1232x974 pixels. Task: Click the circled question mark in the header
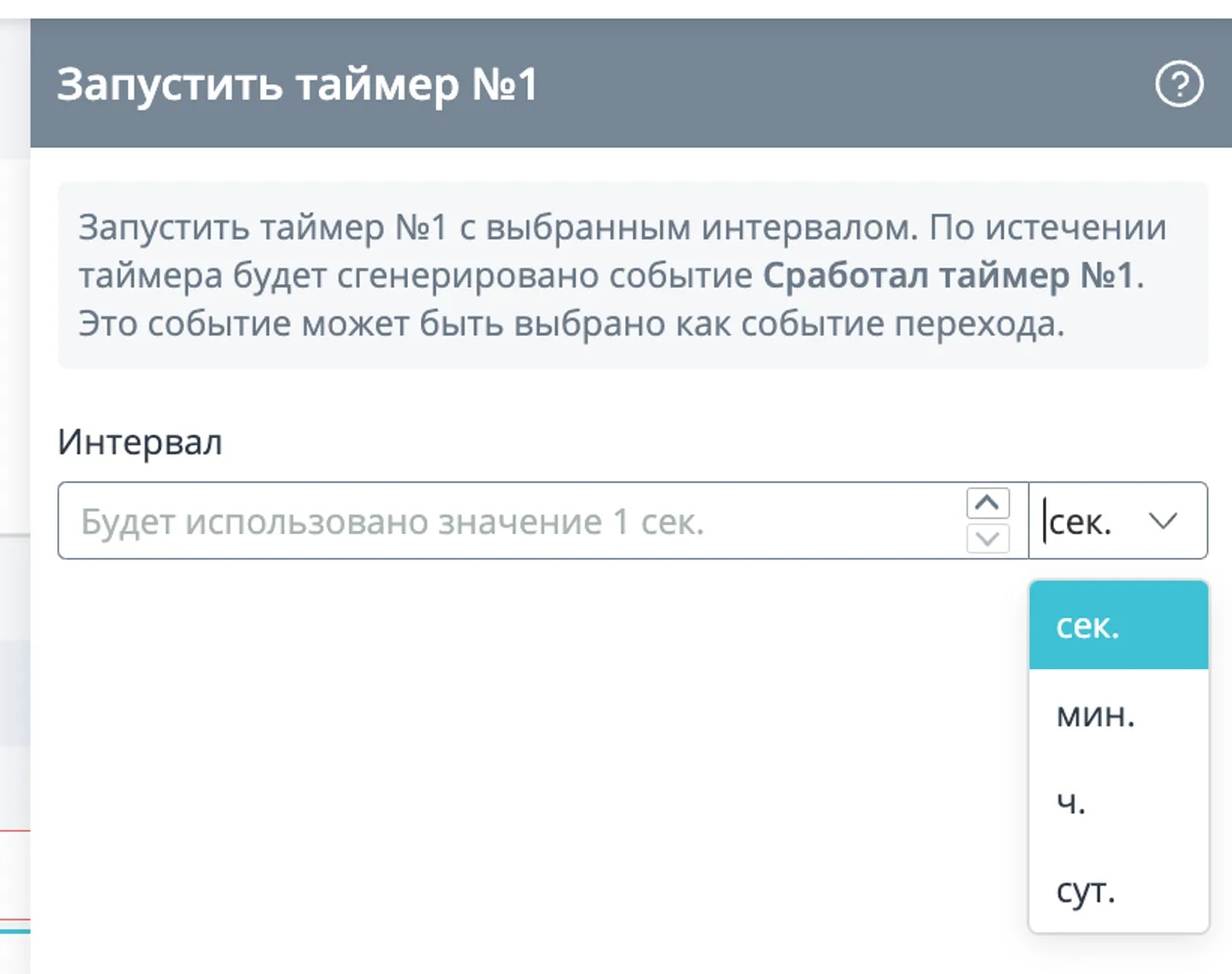(1179, 84)
